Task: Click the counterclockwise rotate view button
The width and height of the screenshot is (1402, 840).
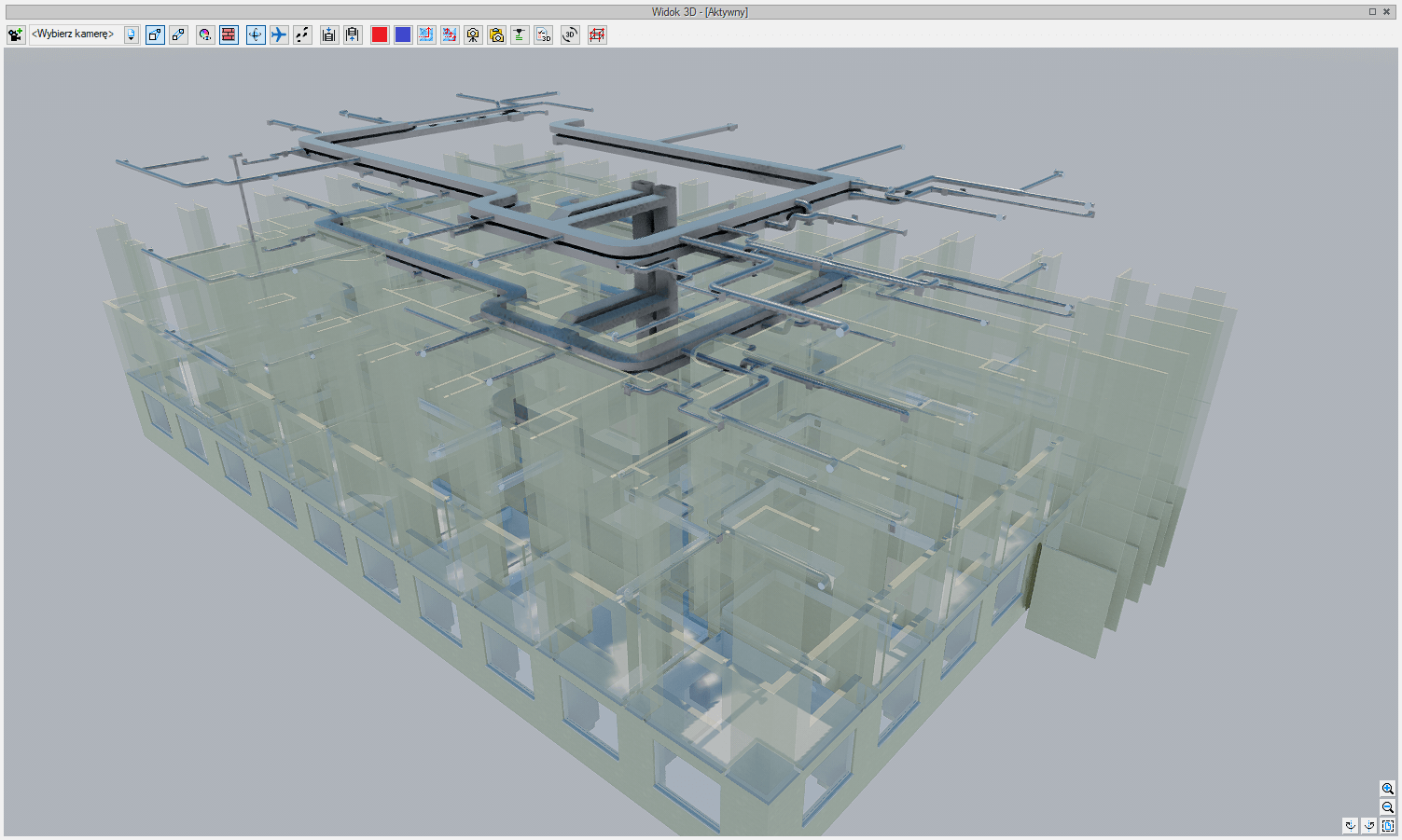Action: (x=1369, y=826)
